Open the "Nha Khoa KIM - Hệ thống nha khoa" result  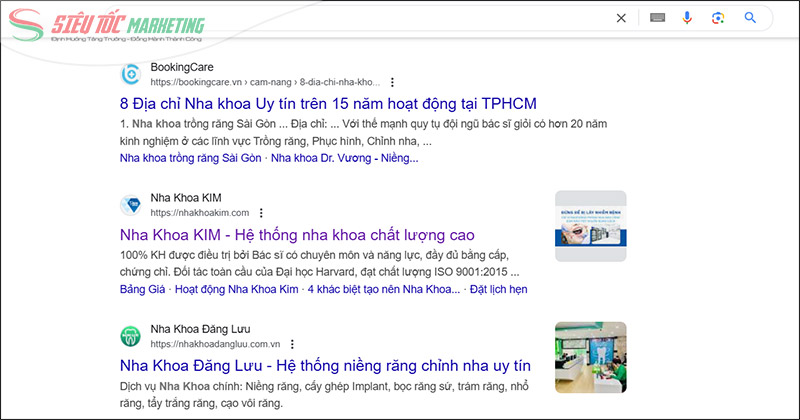tap(296, 235)
